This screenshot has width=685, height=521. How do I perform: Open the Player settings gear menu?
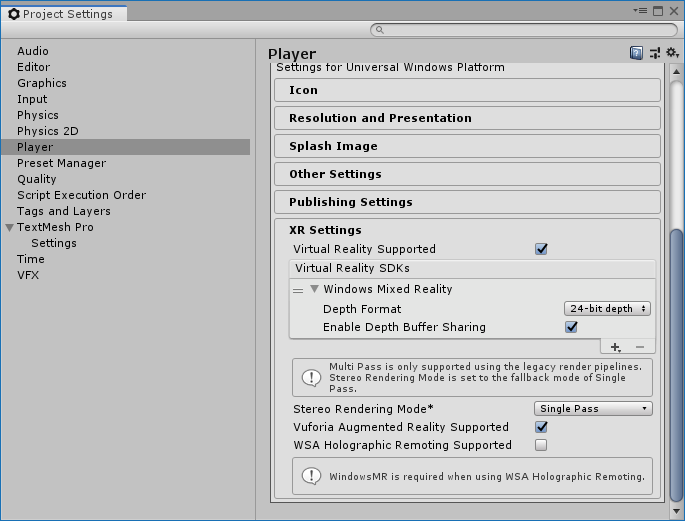coord(672,53)
